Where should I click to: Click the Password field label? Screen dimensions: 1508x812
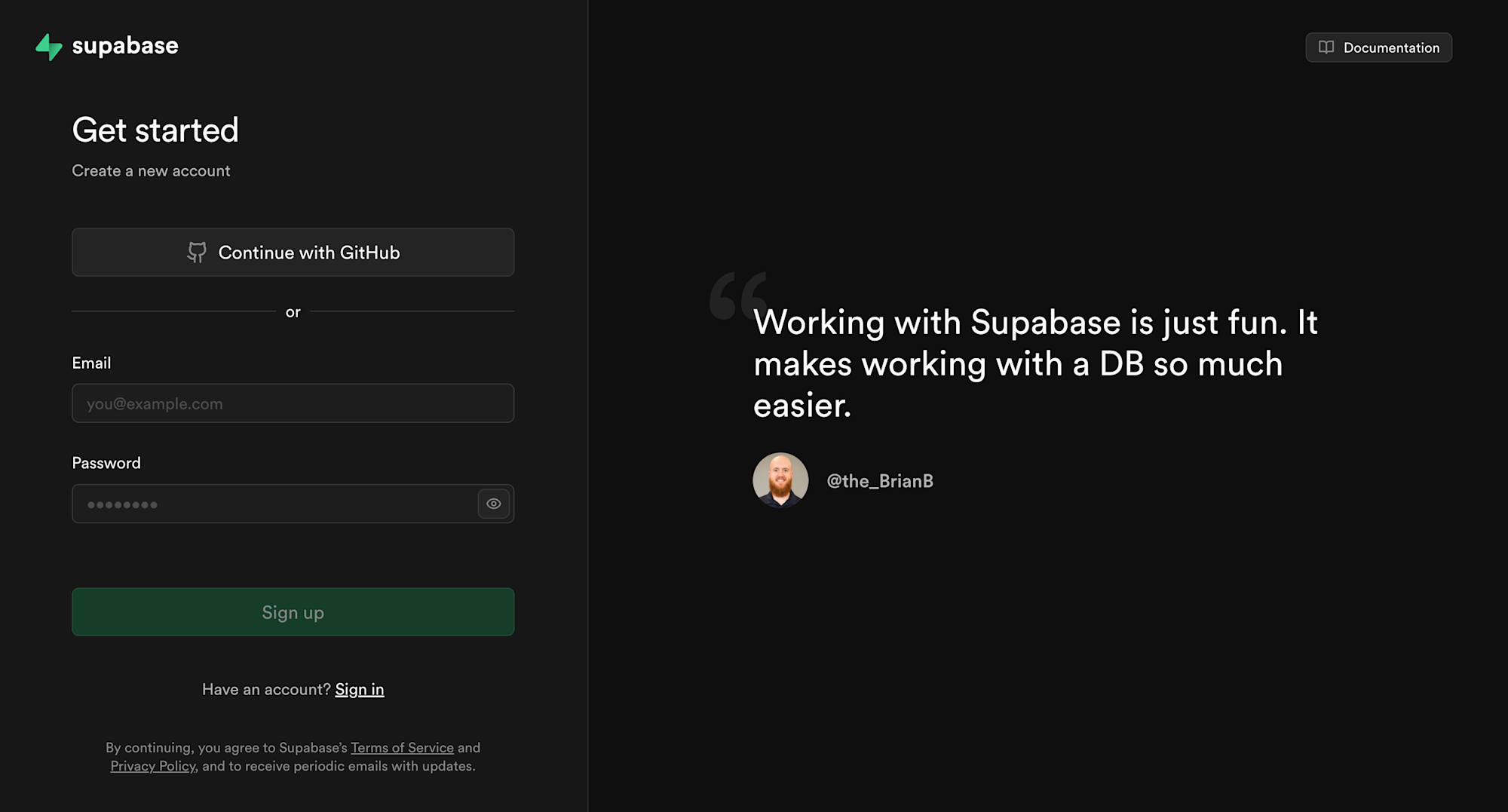106,463
